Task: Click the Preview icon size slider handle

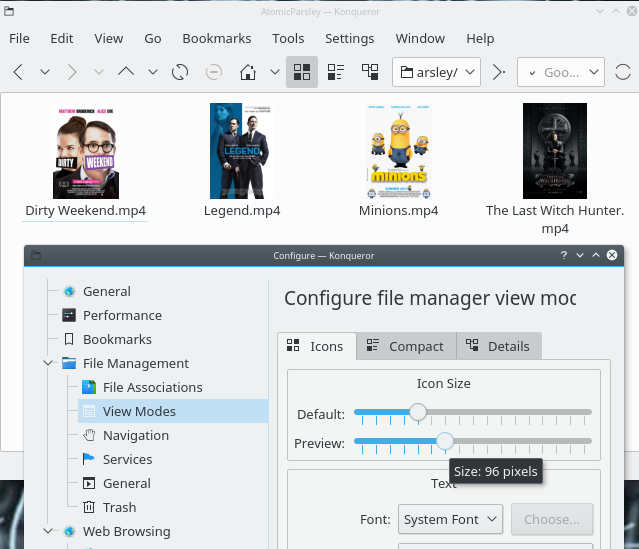Action: click(445, 441)
